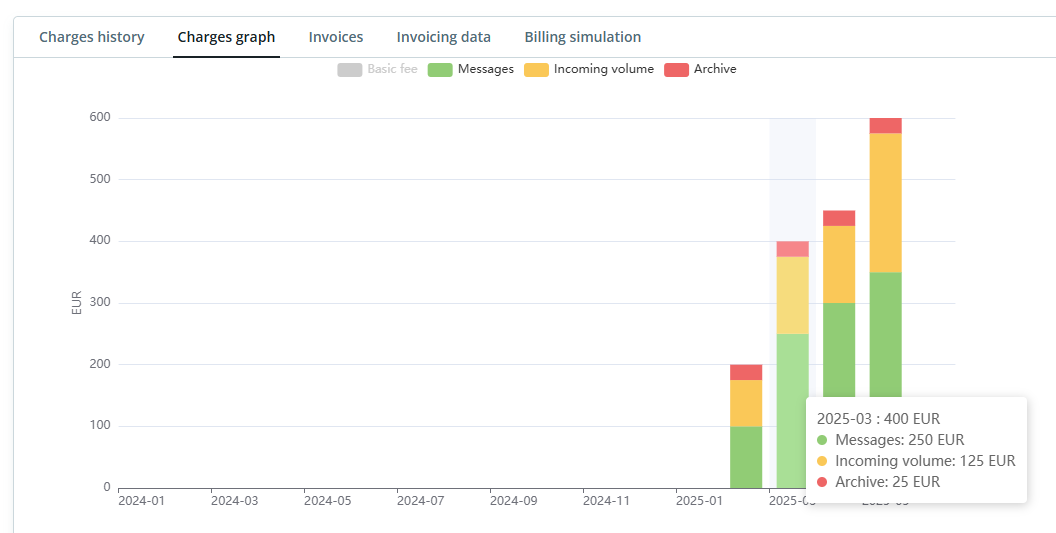Click the EUR y-axis title
The width and height of the screenshot is (1056, 533).
coord(76,303)
